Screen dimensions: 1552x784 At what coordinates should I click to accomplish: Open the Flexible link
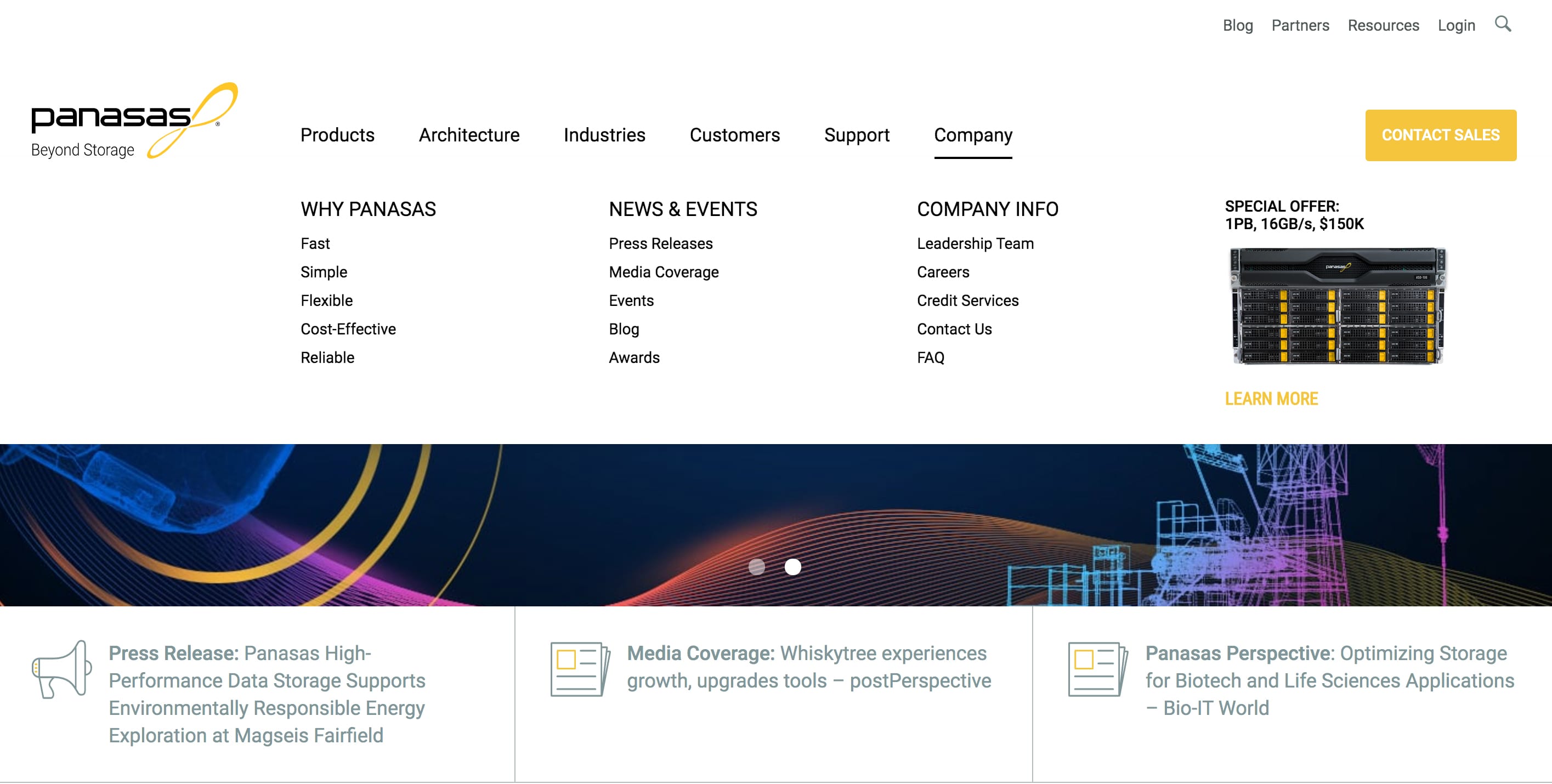pos(326,300)
